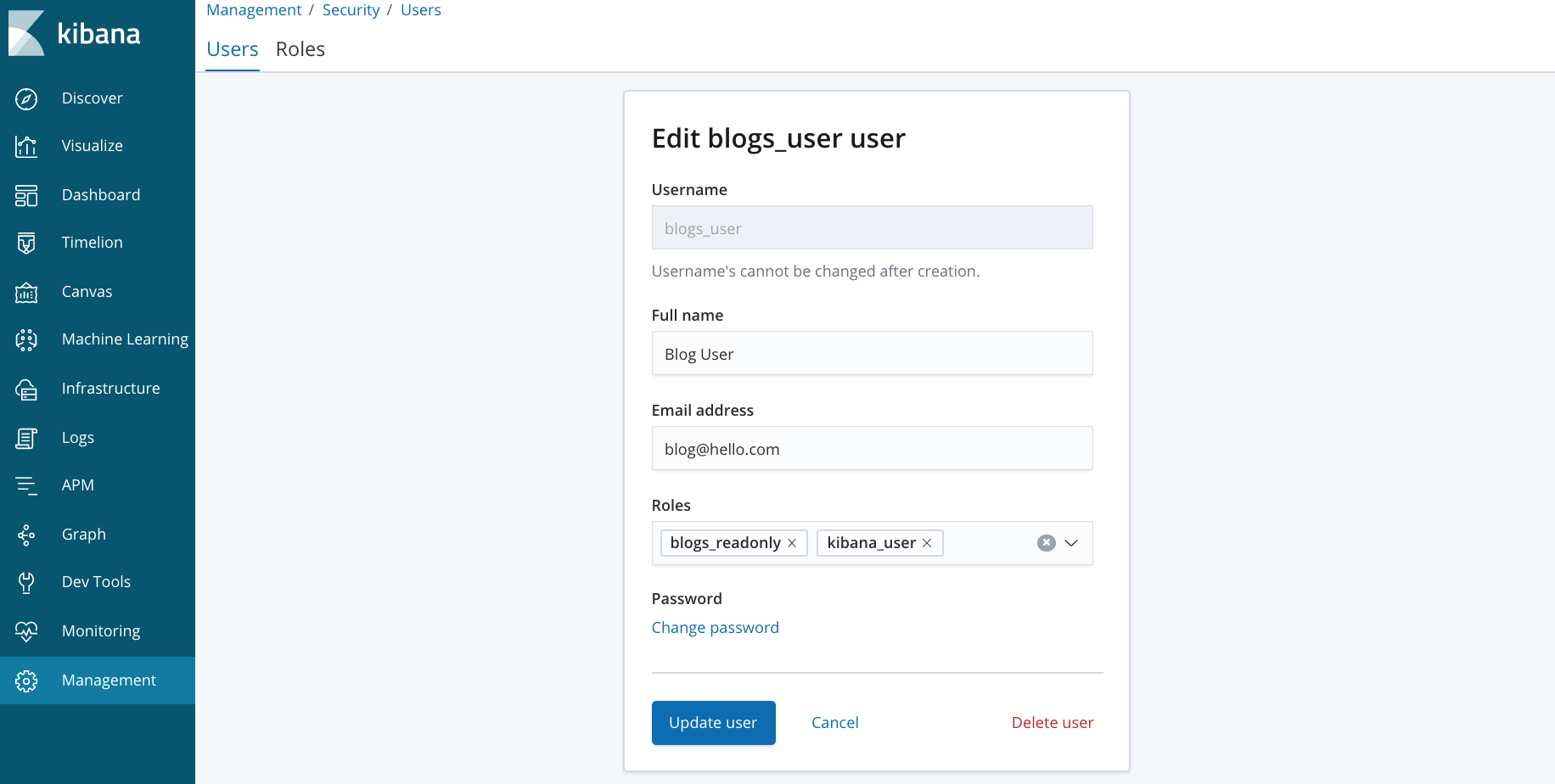1555x784 pixels.
Task: Select the Canvas label in the sidebar
Action: (87, 292)
